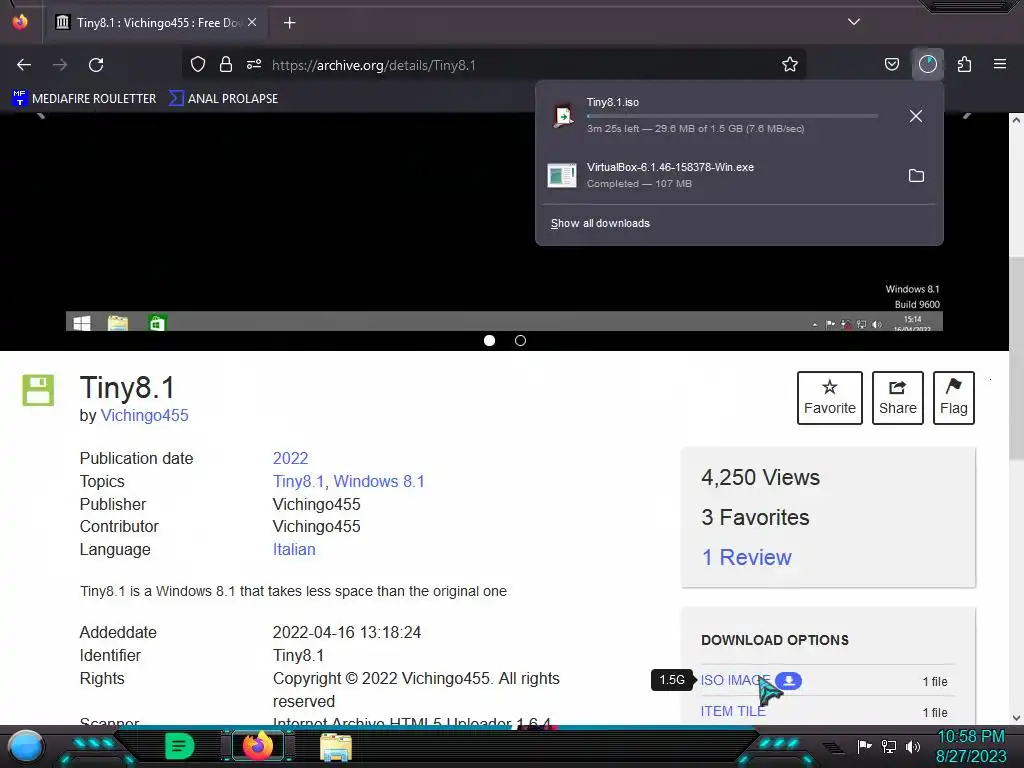
Task: Open the Start menu orb
Action: point(25,747)
